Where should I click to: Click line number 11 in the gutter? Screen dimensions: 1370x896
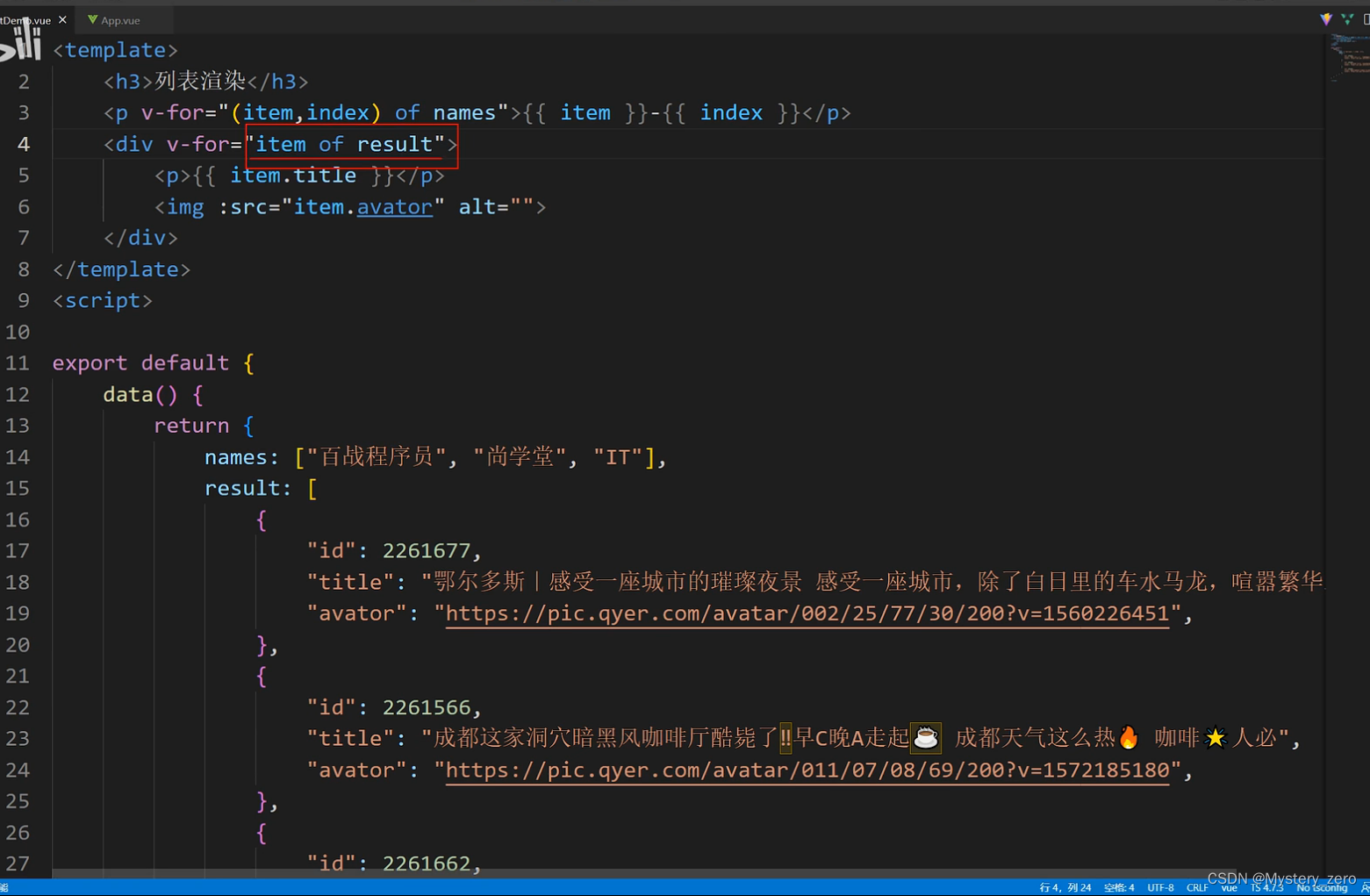pyautogui.click(x=18, y=363)
